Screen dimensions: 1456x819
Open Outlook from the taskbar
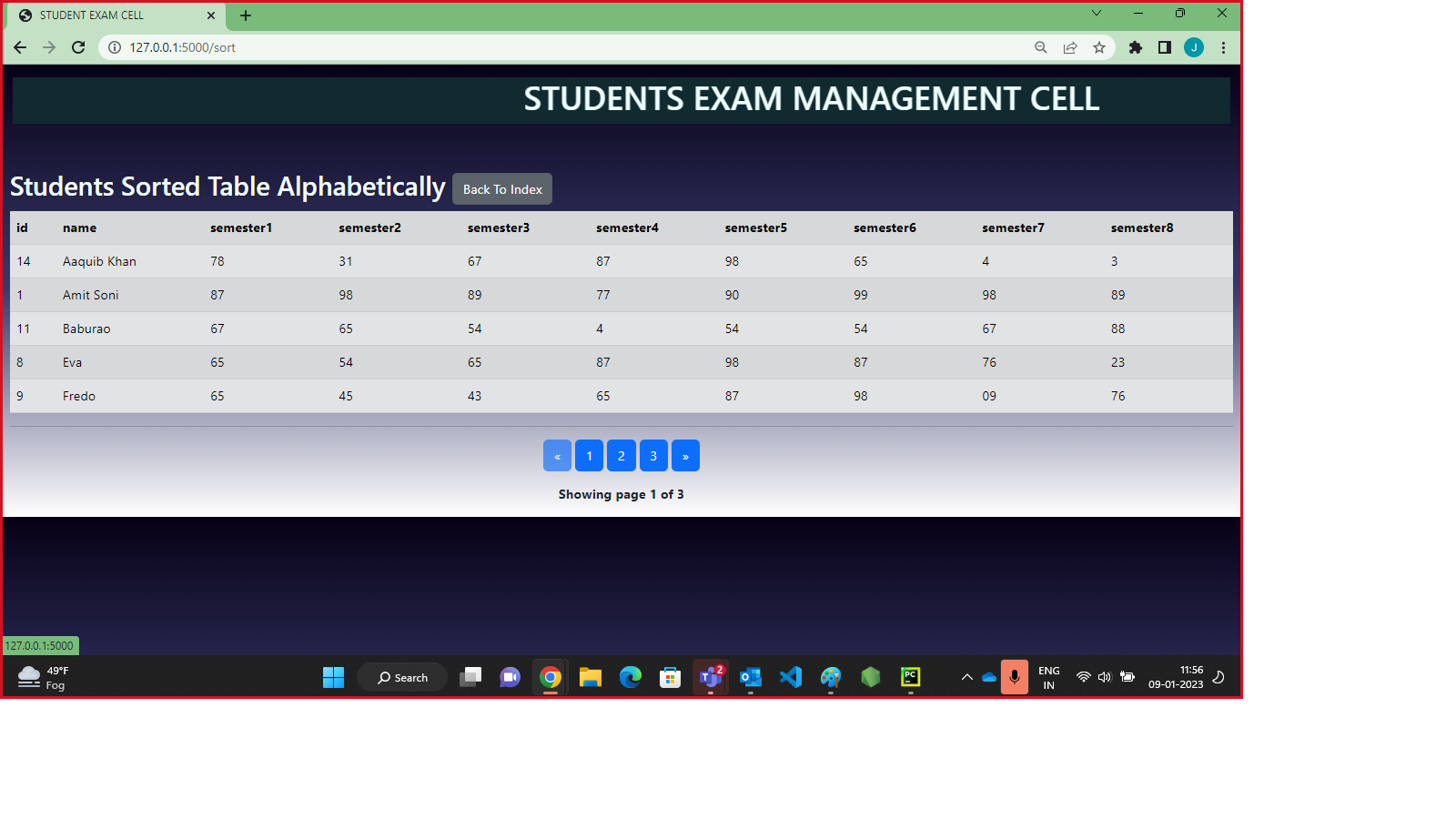tap(751, 677)
